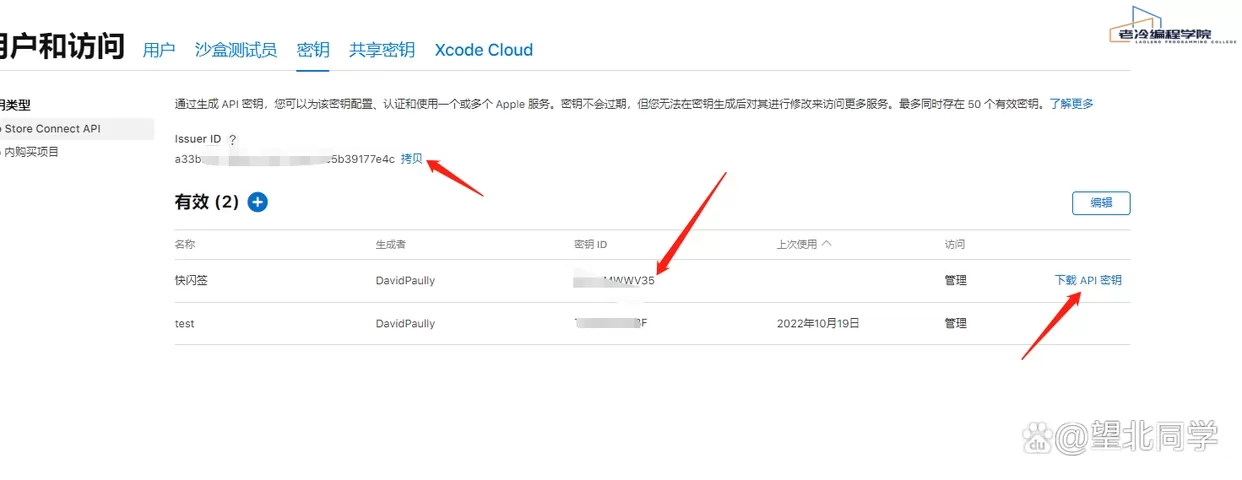This screenshot has width=1242, height=480.
Task: Select Store Connect API in sidebar
Action: point(77,128)
